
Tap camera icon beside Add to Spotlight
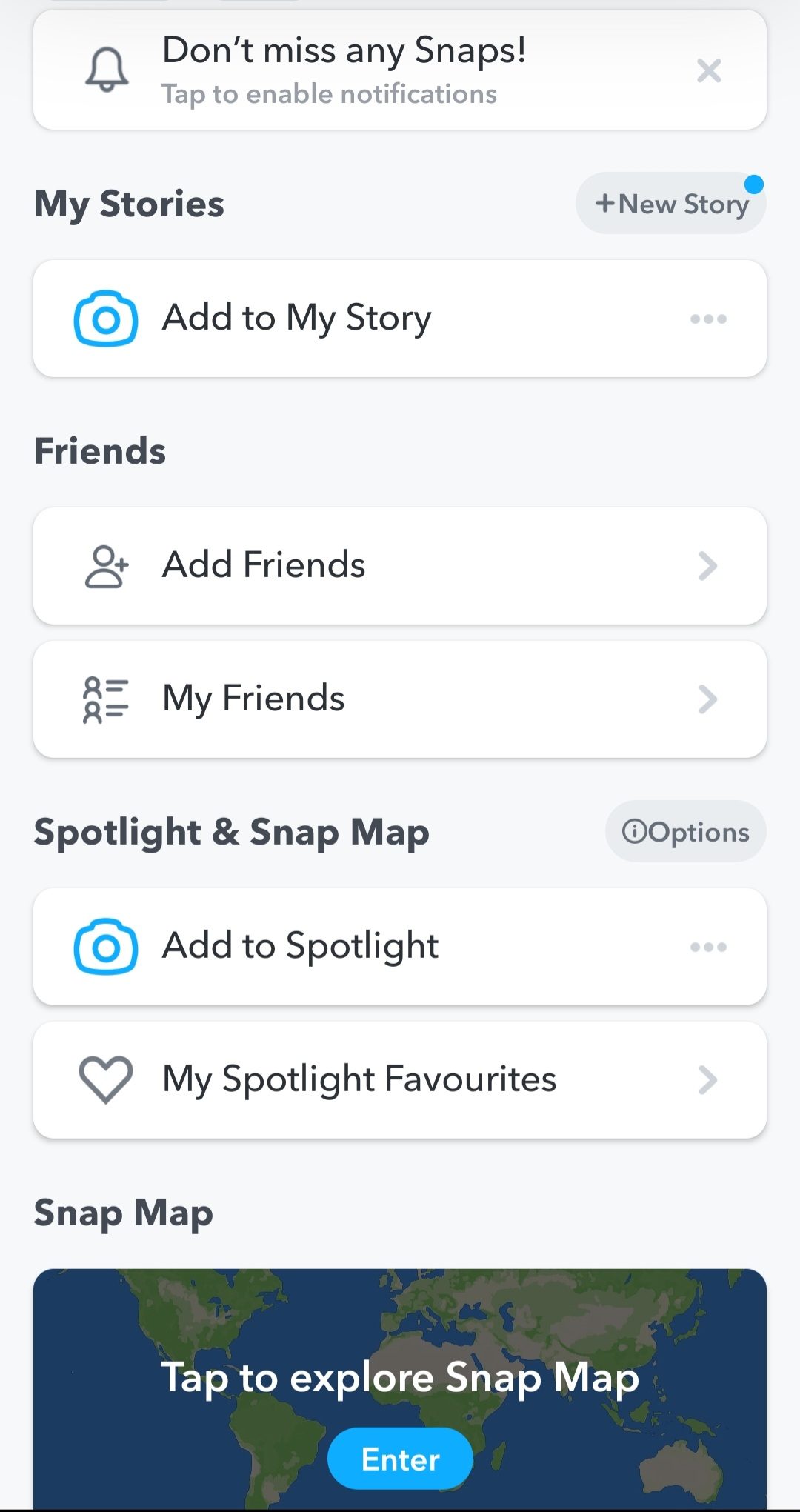click(x=106, y=947)
